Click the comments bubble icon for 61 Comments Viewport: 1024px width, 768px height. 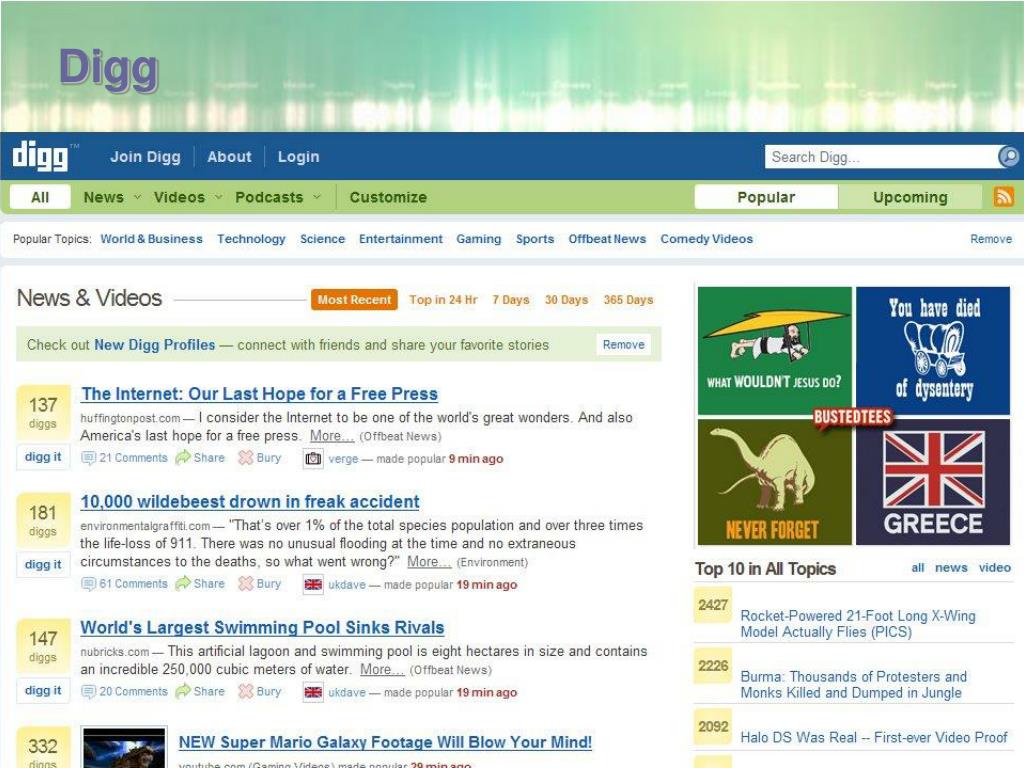point(88,584)
